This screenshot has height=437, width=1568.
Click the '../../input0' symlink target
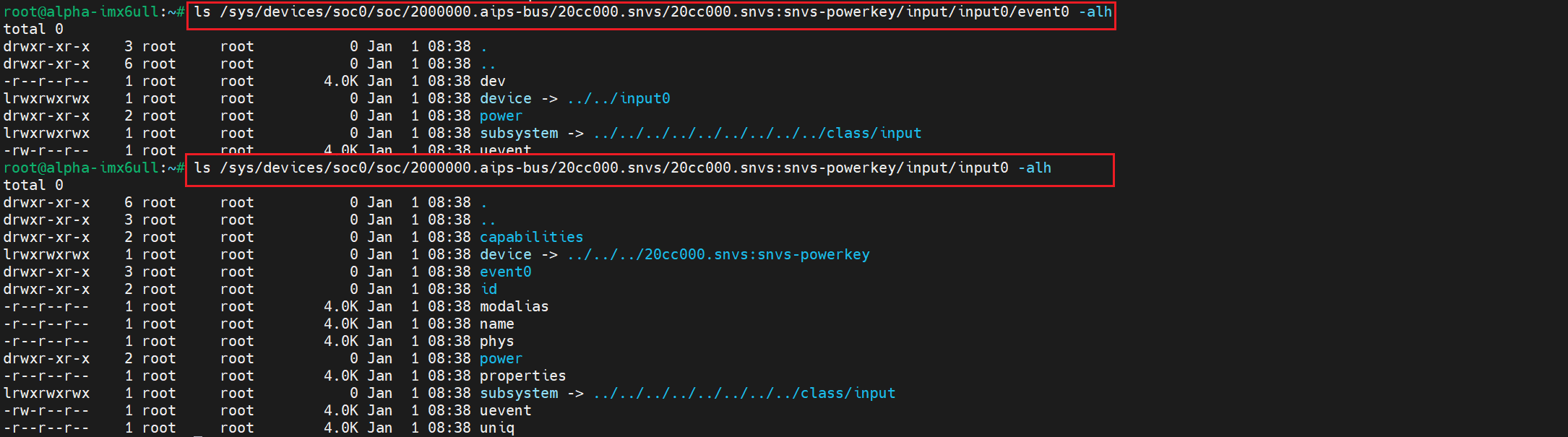point(619,98)
